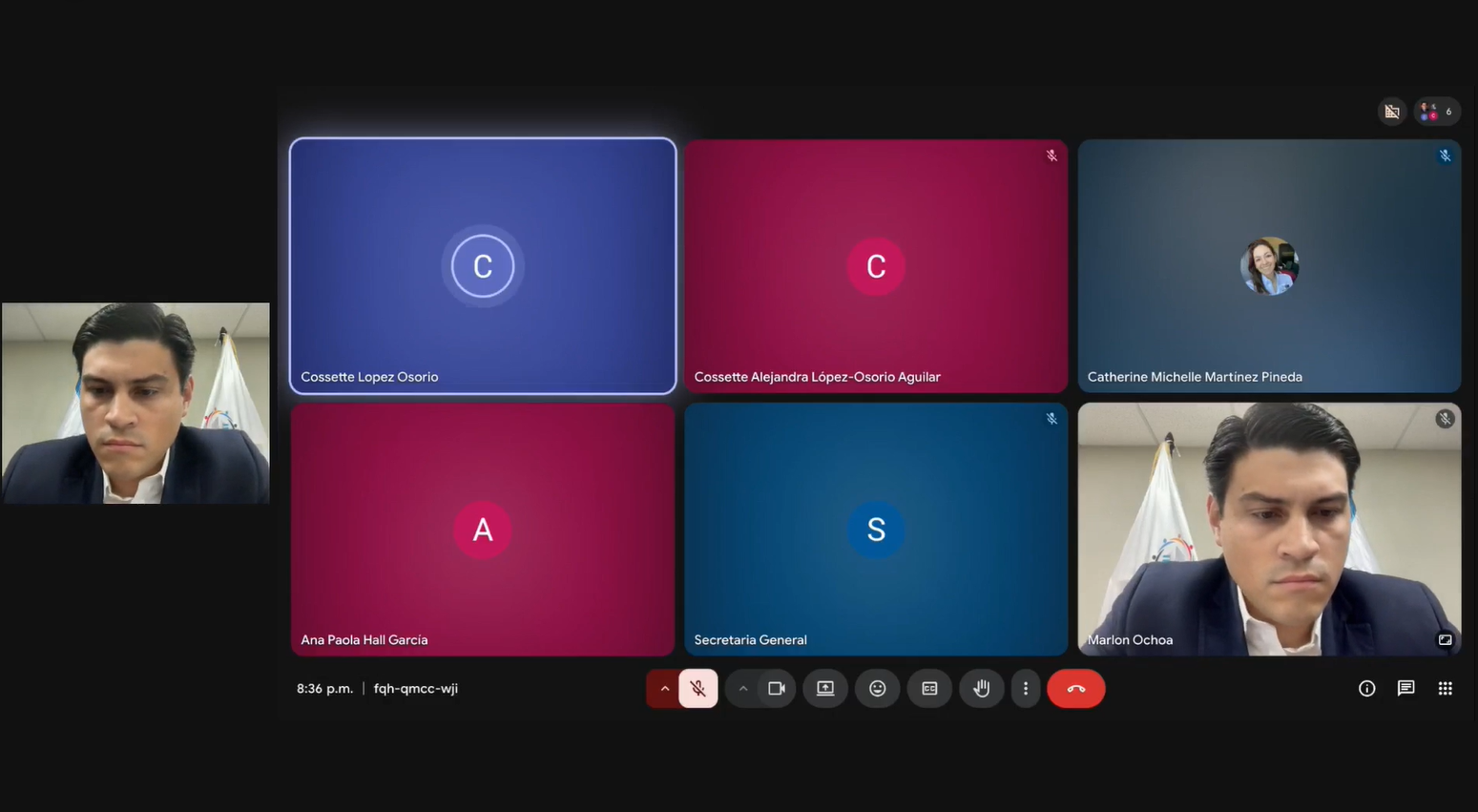Open the activities grid panel
The width and height of the screenshot is (1478, 812).
coord(1445,689)
